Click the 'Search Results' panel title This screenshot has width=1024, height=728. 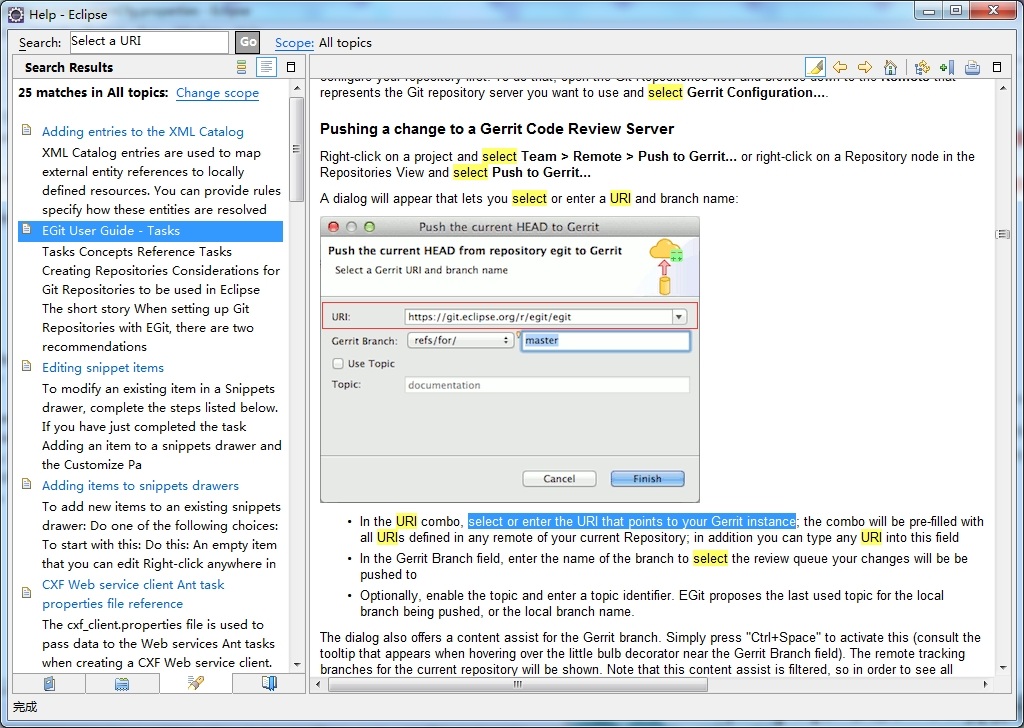(69, 67)
